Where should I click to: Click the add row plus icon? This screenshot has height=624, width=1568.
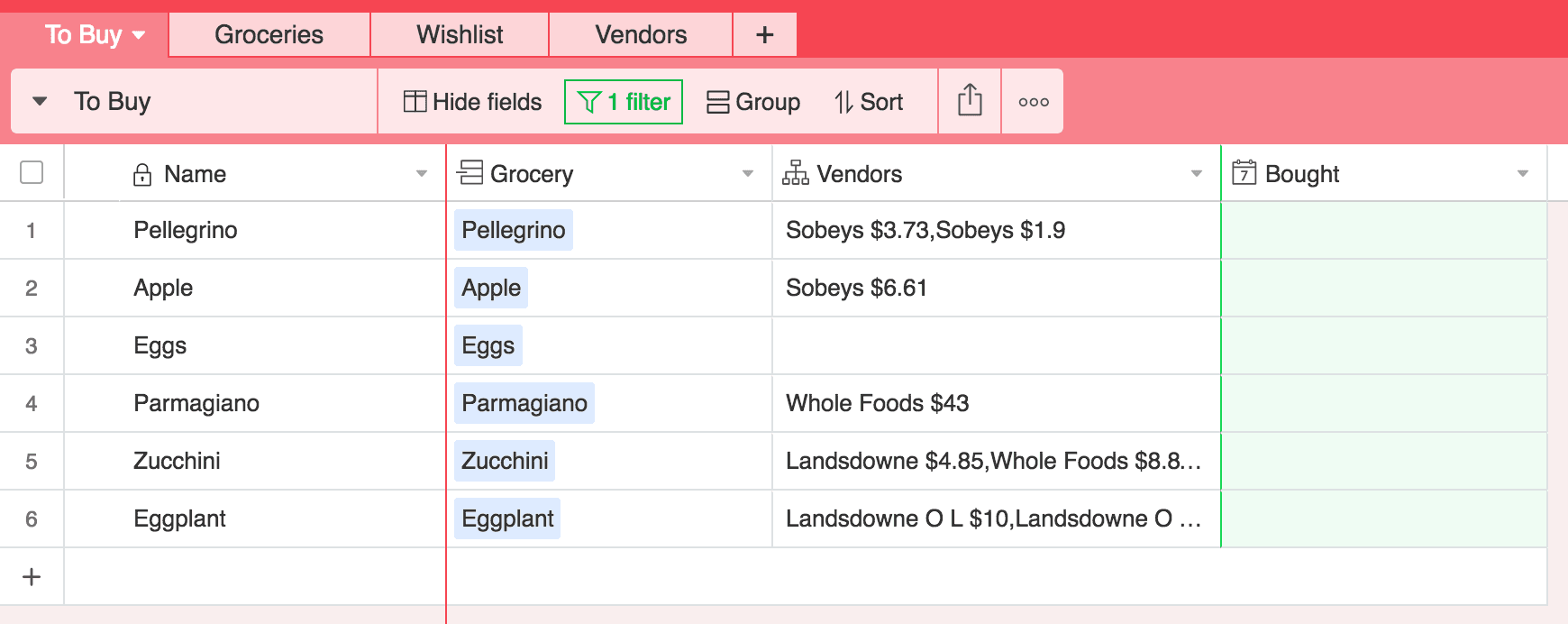click(x=32, y=577)
